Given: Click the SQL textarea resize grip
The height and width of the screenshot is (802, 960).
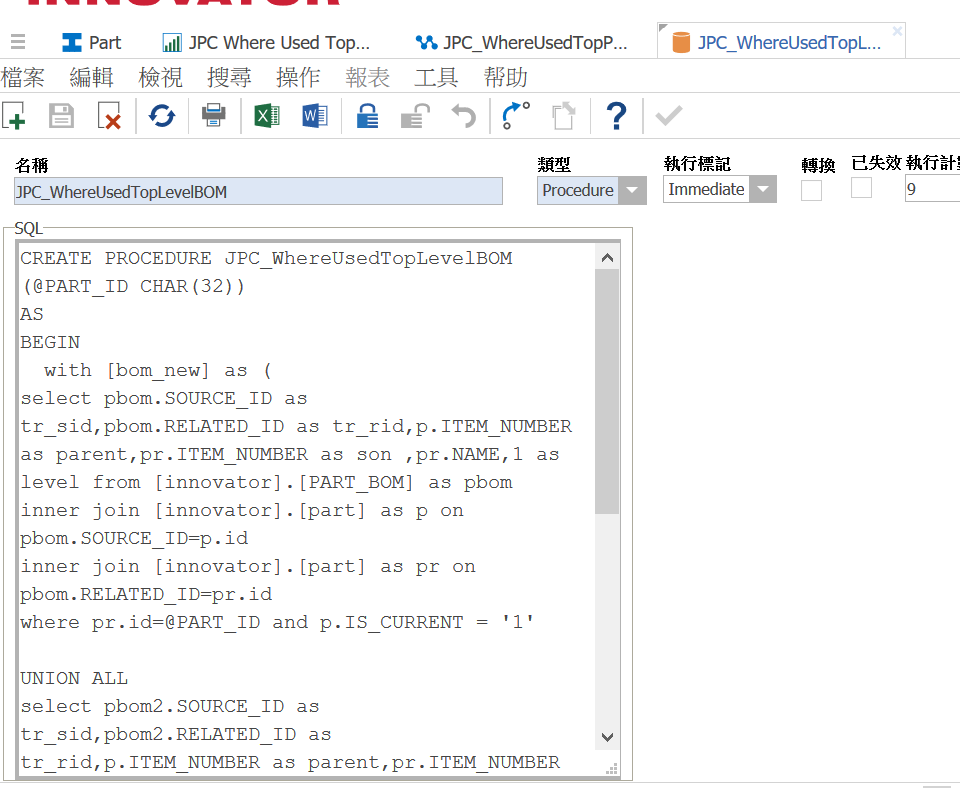Looking at the screenshot, I should (612, 769).
